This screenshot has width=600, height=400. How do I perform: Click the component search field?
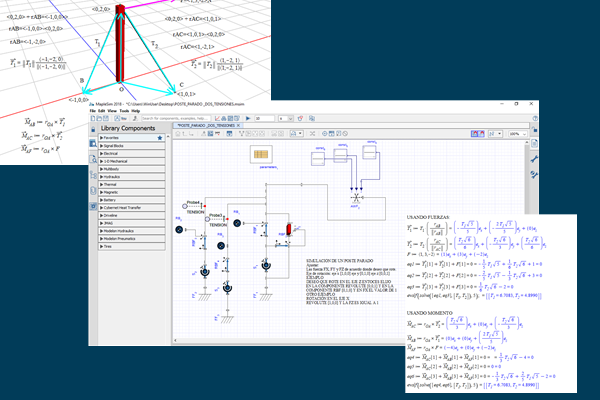pos(175,117)
